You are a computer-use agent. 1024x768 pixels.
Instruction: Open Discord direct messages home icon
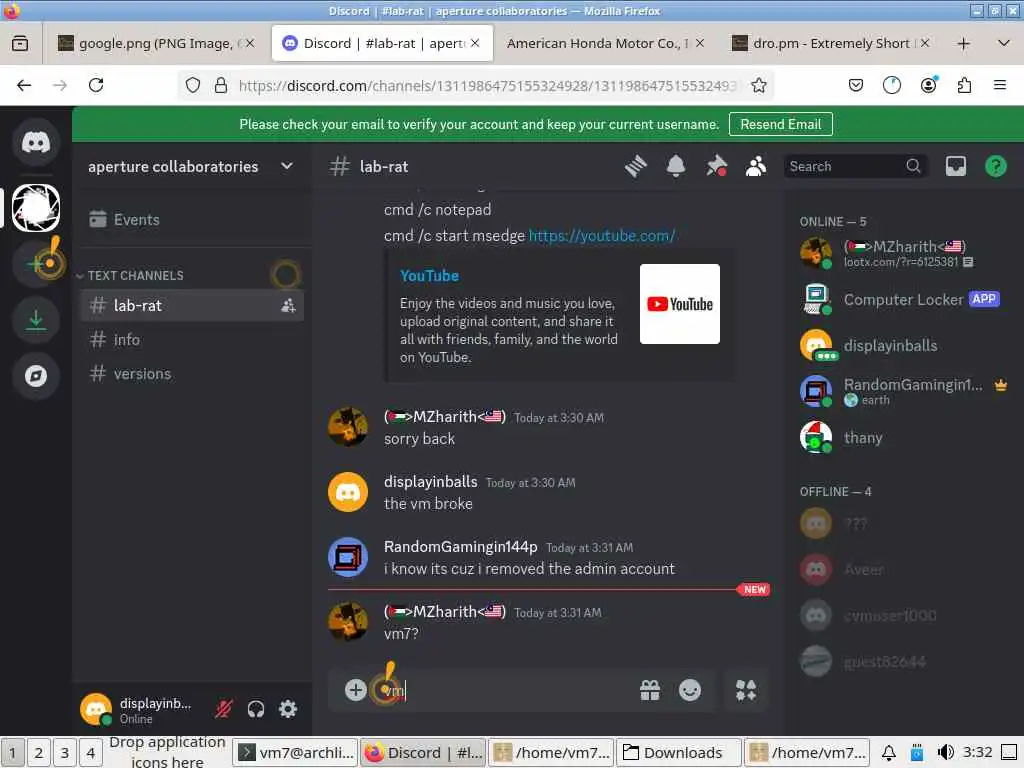pos(36,143)
